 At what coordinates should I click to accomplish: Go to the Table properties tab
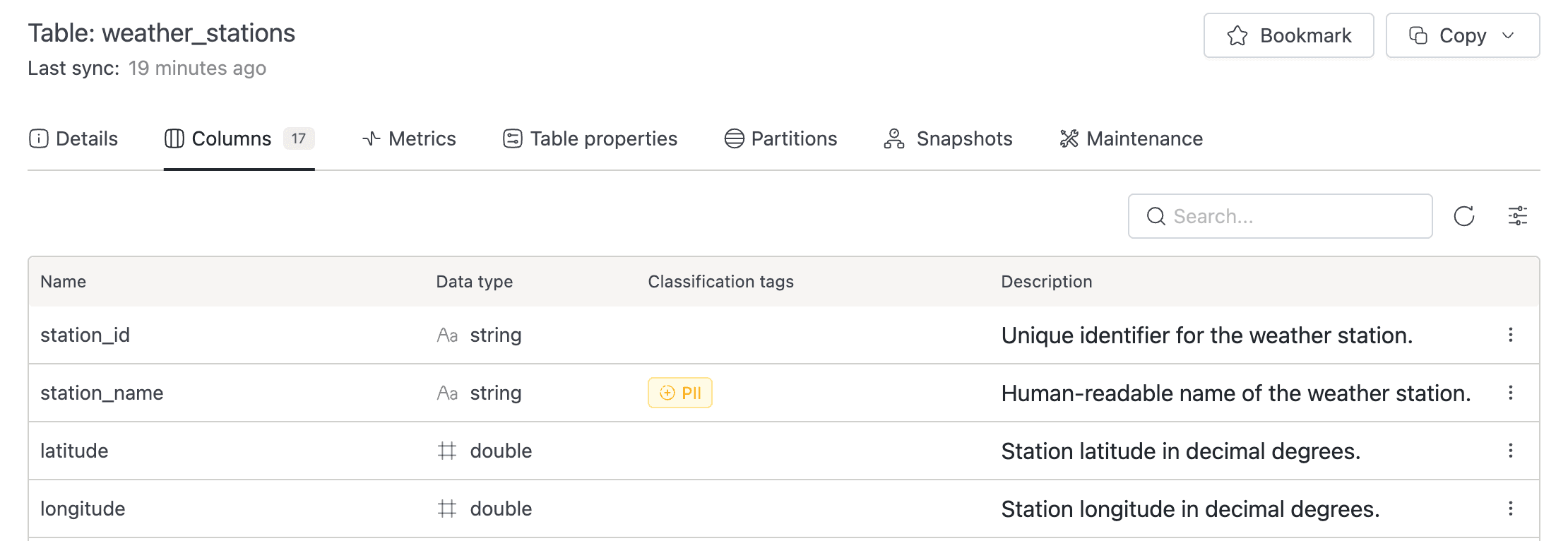(590, 138)
